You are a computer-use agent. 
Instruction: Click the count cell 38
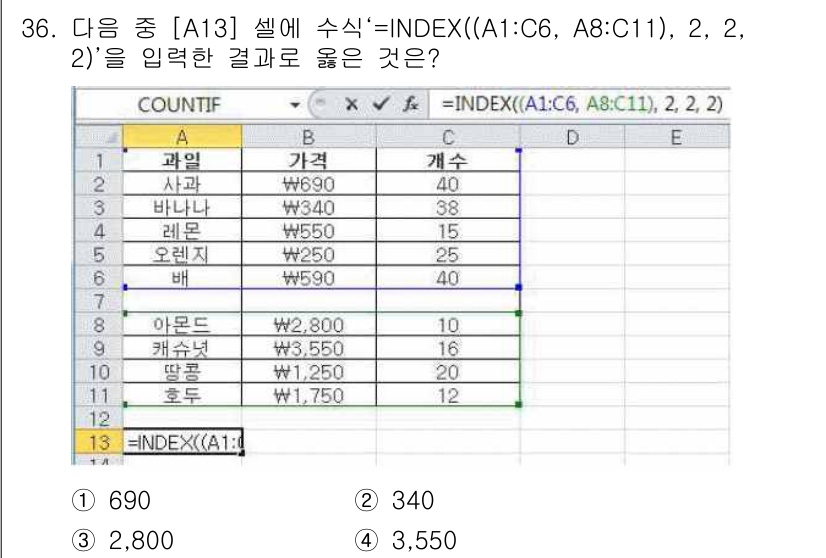(448, 207)
